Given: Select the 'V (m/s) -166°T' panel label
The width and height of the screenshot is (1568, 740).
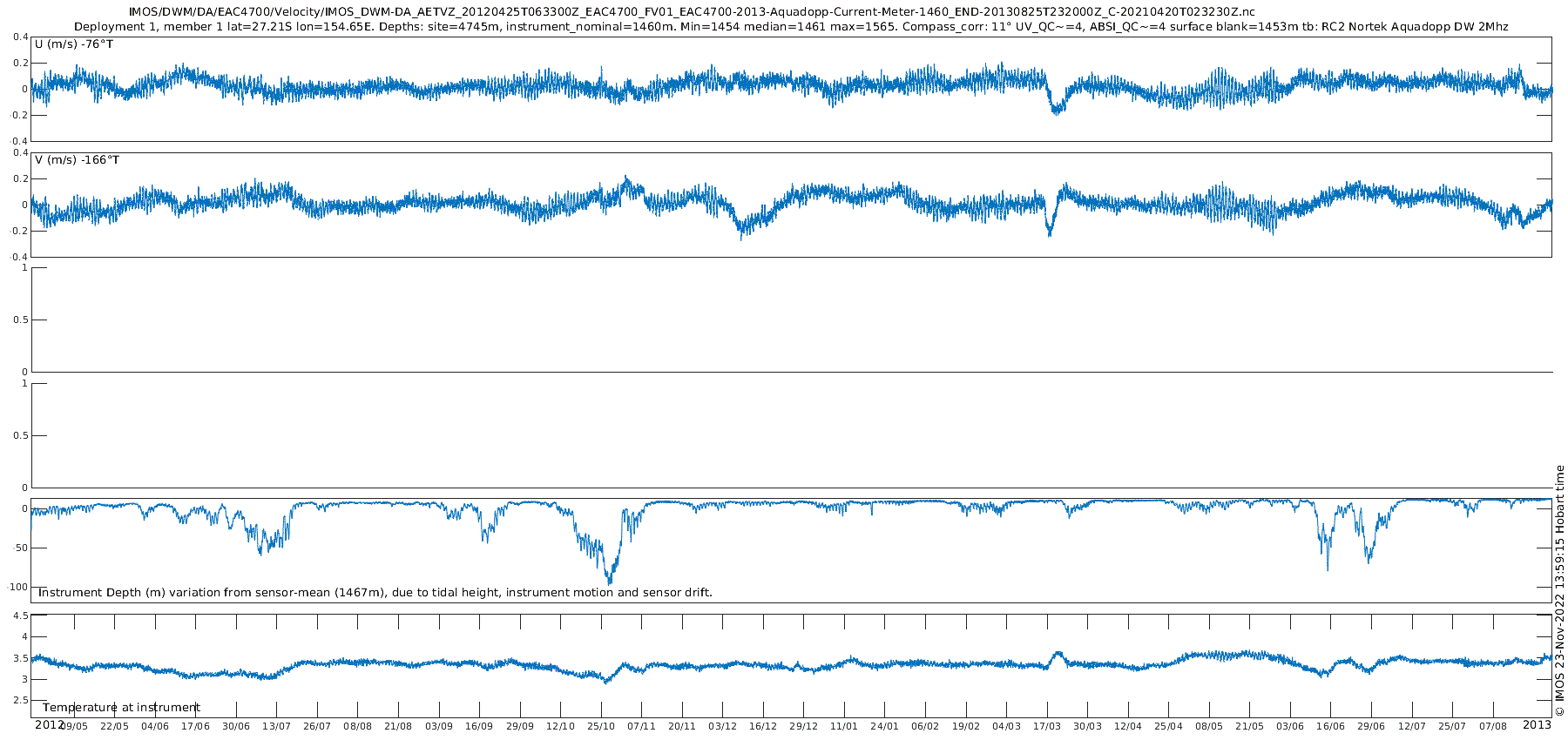Looking at the screenshot, I should coord(78,160).
